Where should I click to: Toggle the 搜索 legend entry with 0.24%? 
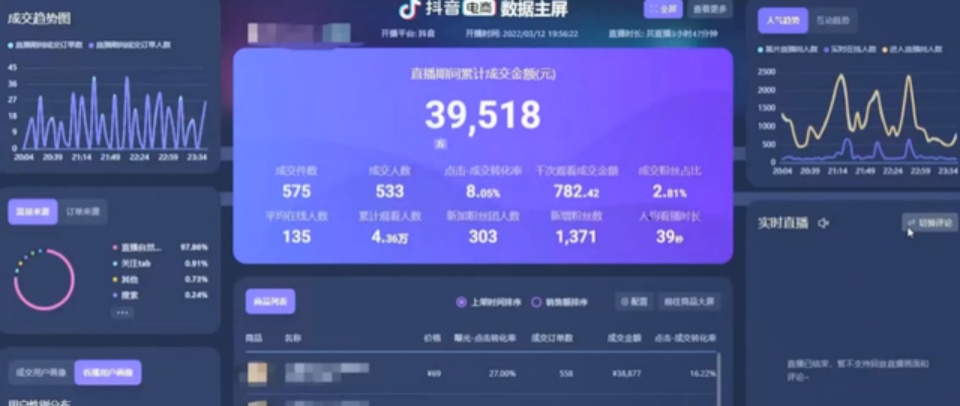coord(160,295)
